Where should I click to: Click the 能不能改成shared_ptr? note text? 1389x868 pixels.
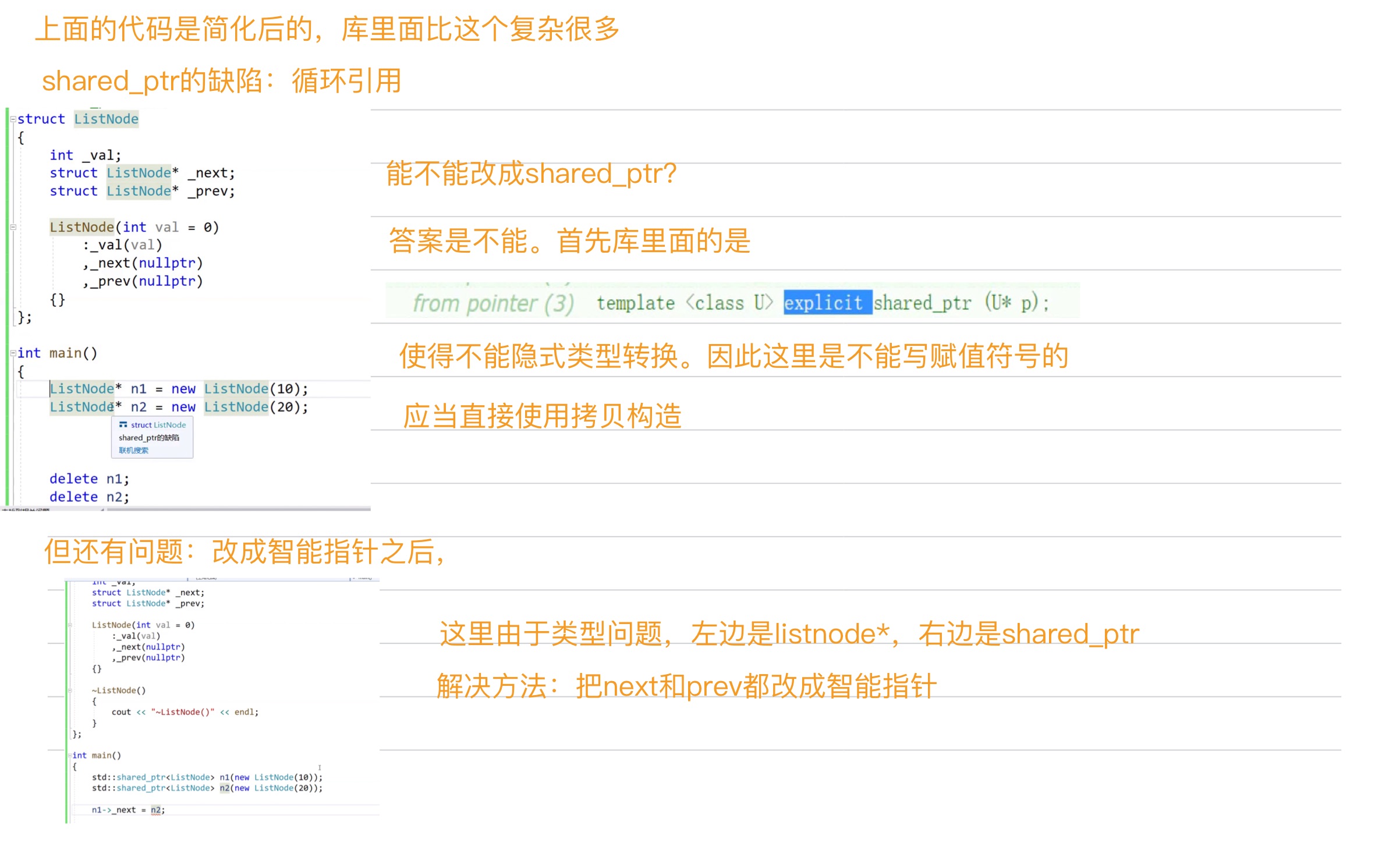[x=531, y=173]
